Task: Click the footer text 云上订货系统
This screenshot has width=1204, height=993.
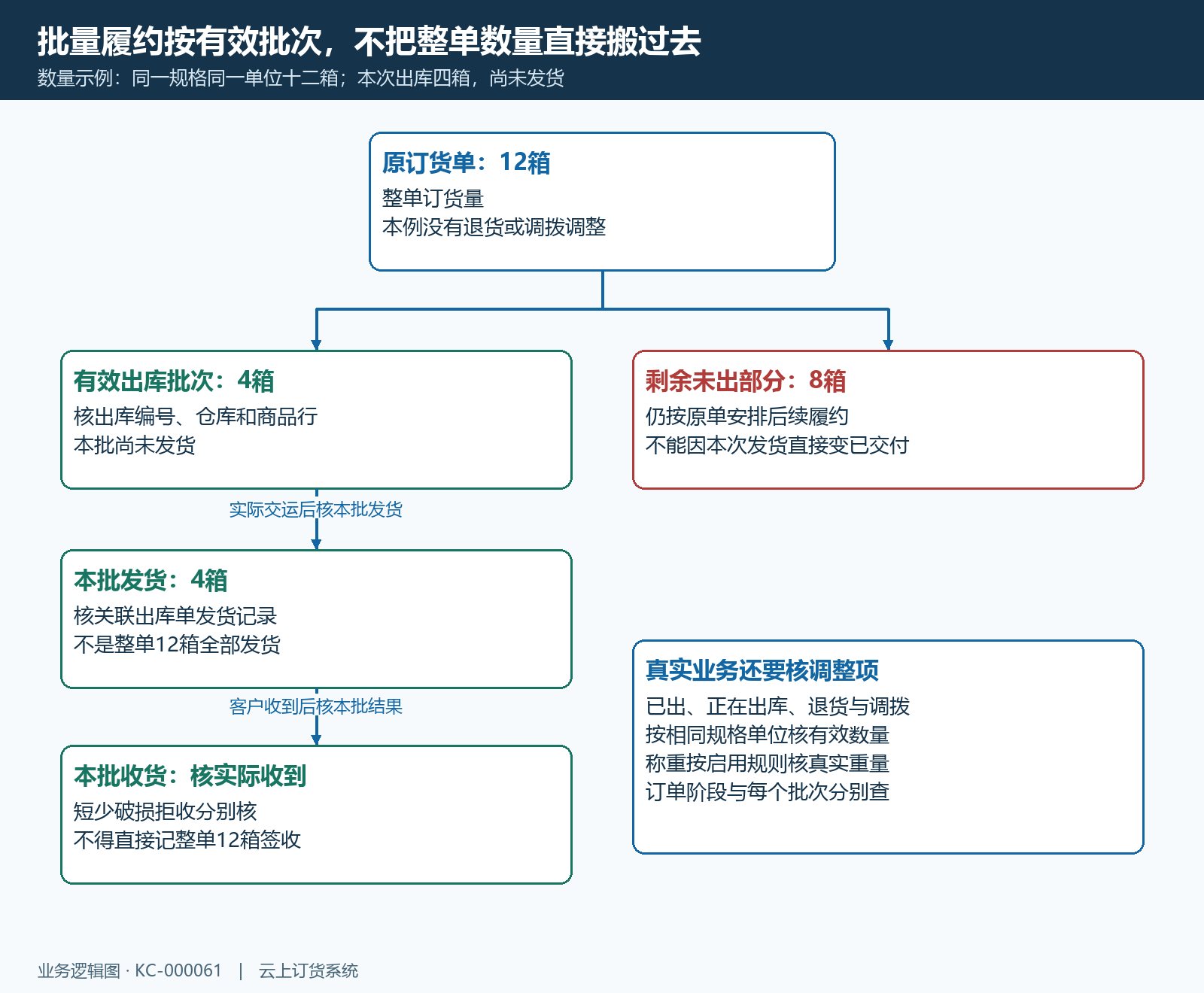Action: [309, 971]
